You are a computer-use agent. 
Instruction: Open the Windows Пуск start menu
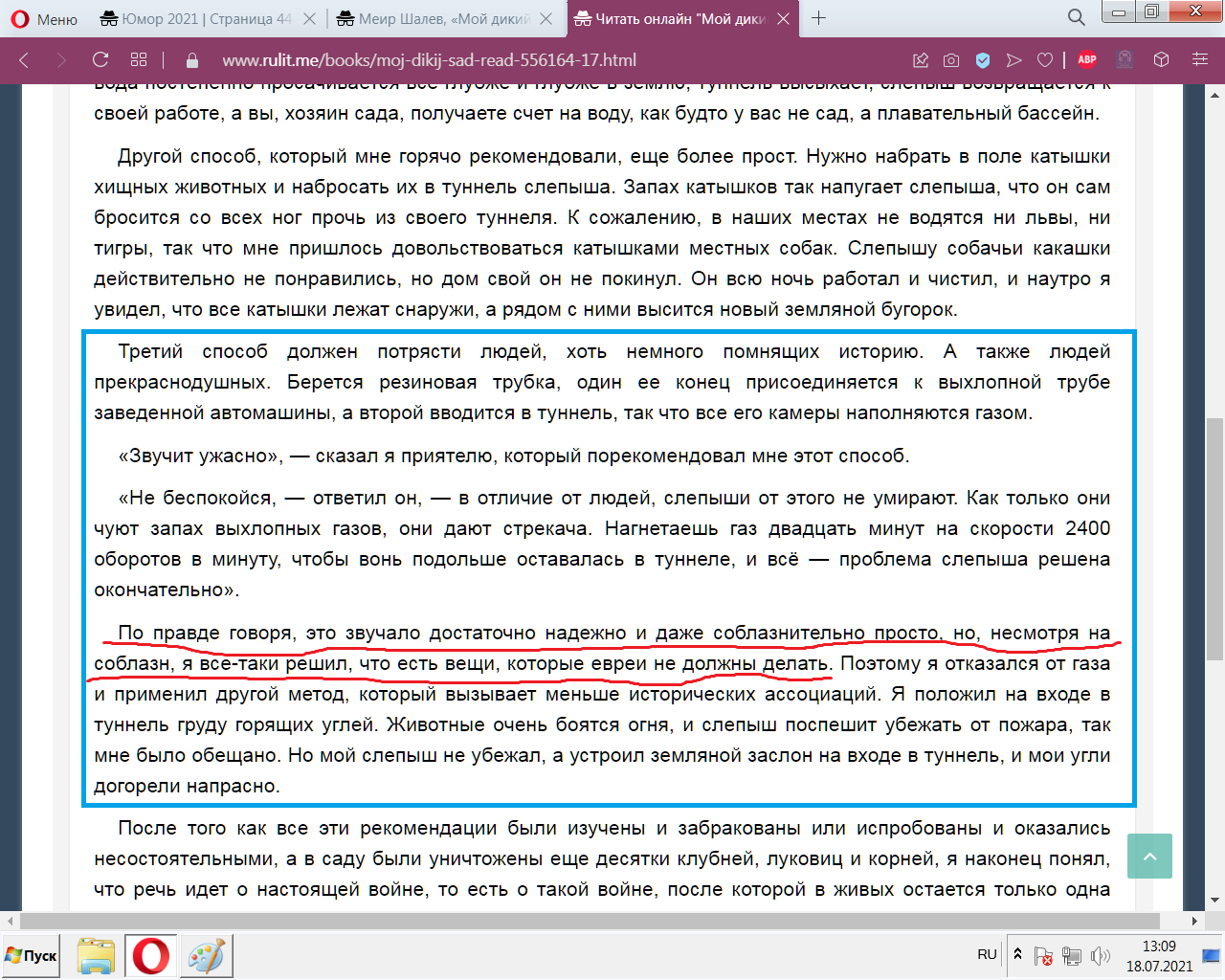click(x=31, y=955)
